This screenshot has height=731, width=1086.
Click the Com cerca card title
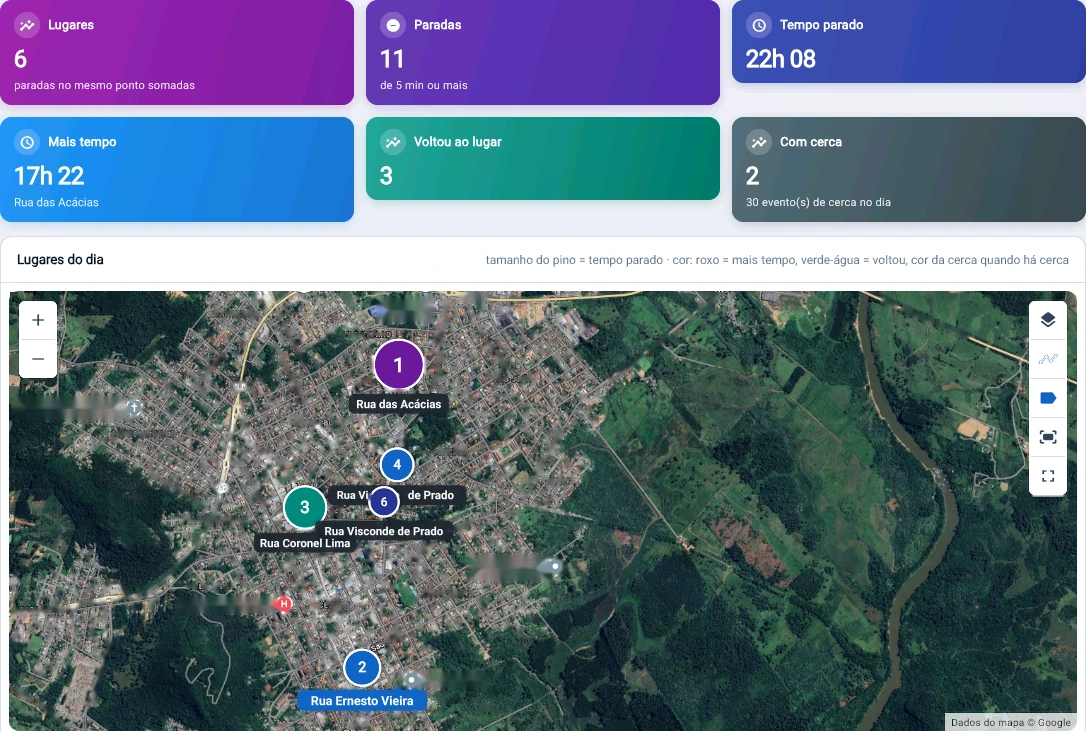pos(811,142)
